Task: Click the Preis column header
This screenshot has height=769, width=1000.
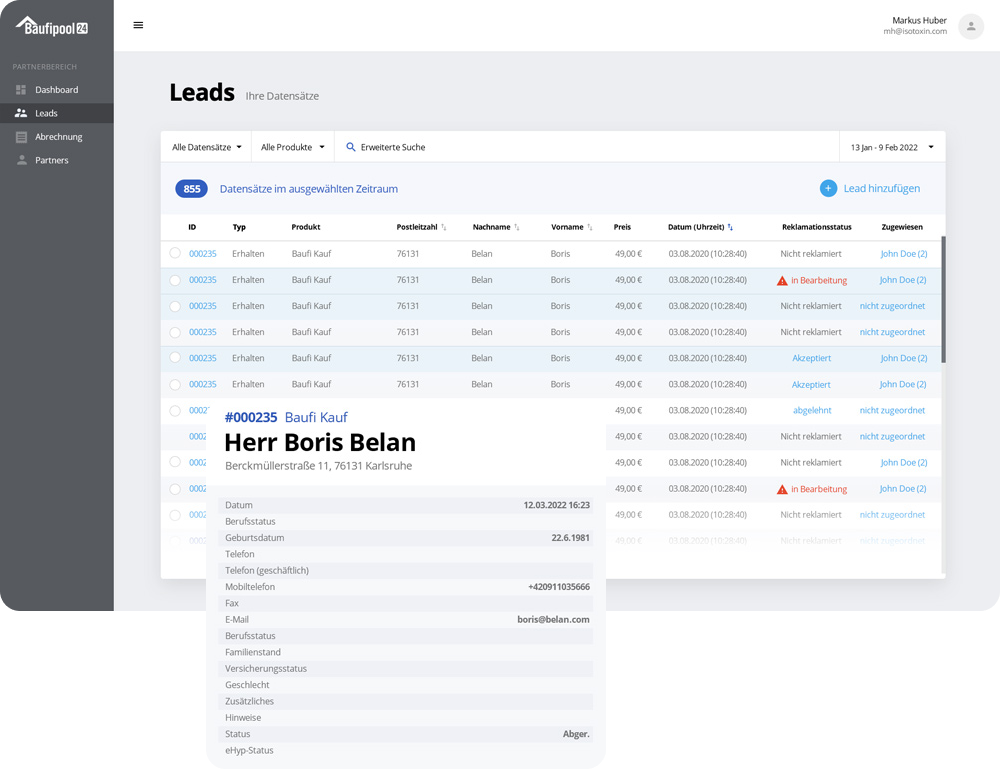Action: point(622,227)
